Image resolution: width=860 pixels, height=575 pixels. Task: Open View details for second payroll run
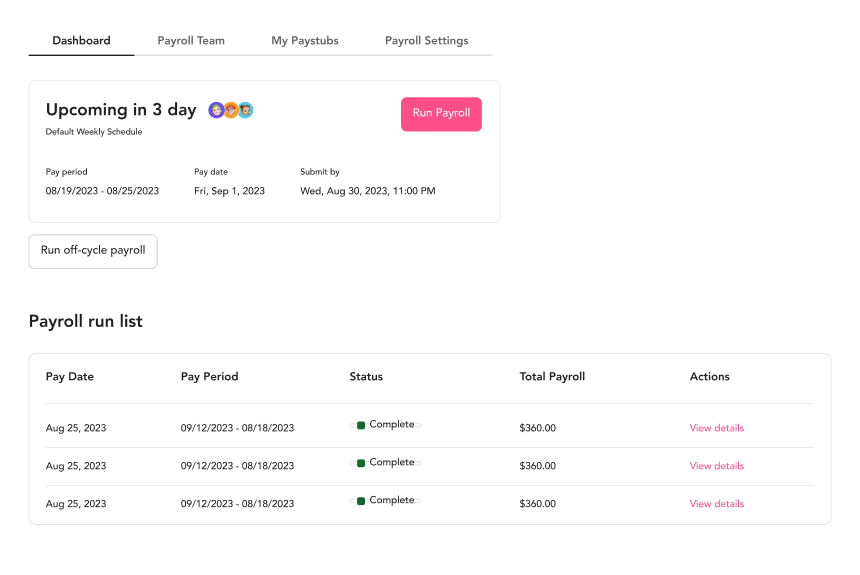click(x=716, y=466)
